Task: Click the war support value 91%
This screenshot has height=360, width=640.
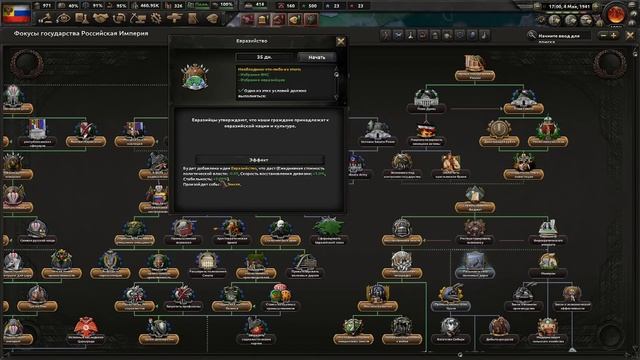Action: coord(98,6)
